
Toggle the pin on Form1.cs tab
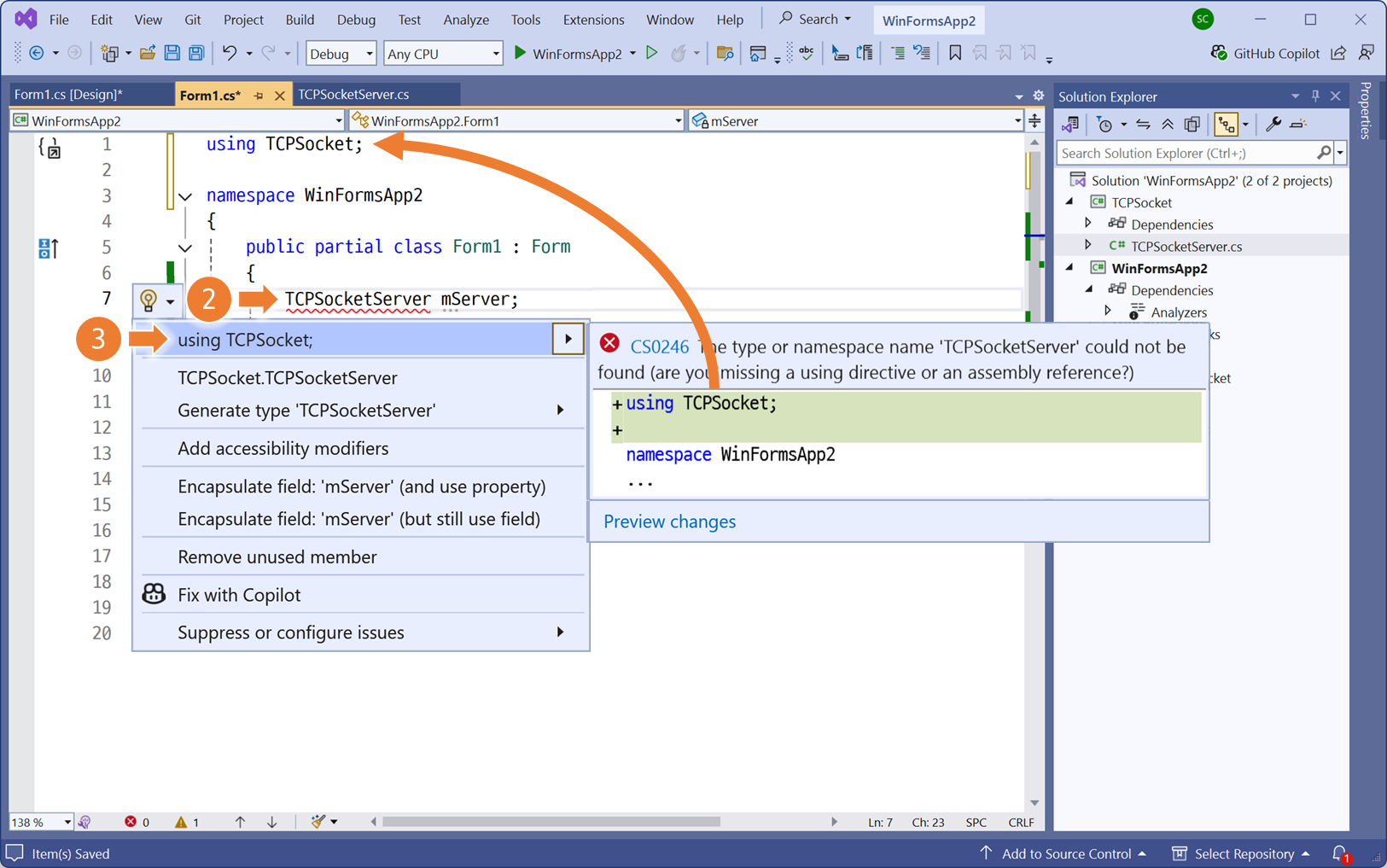(x=259, y=96)
